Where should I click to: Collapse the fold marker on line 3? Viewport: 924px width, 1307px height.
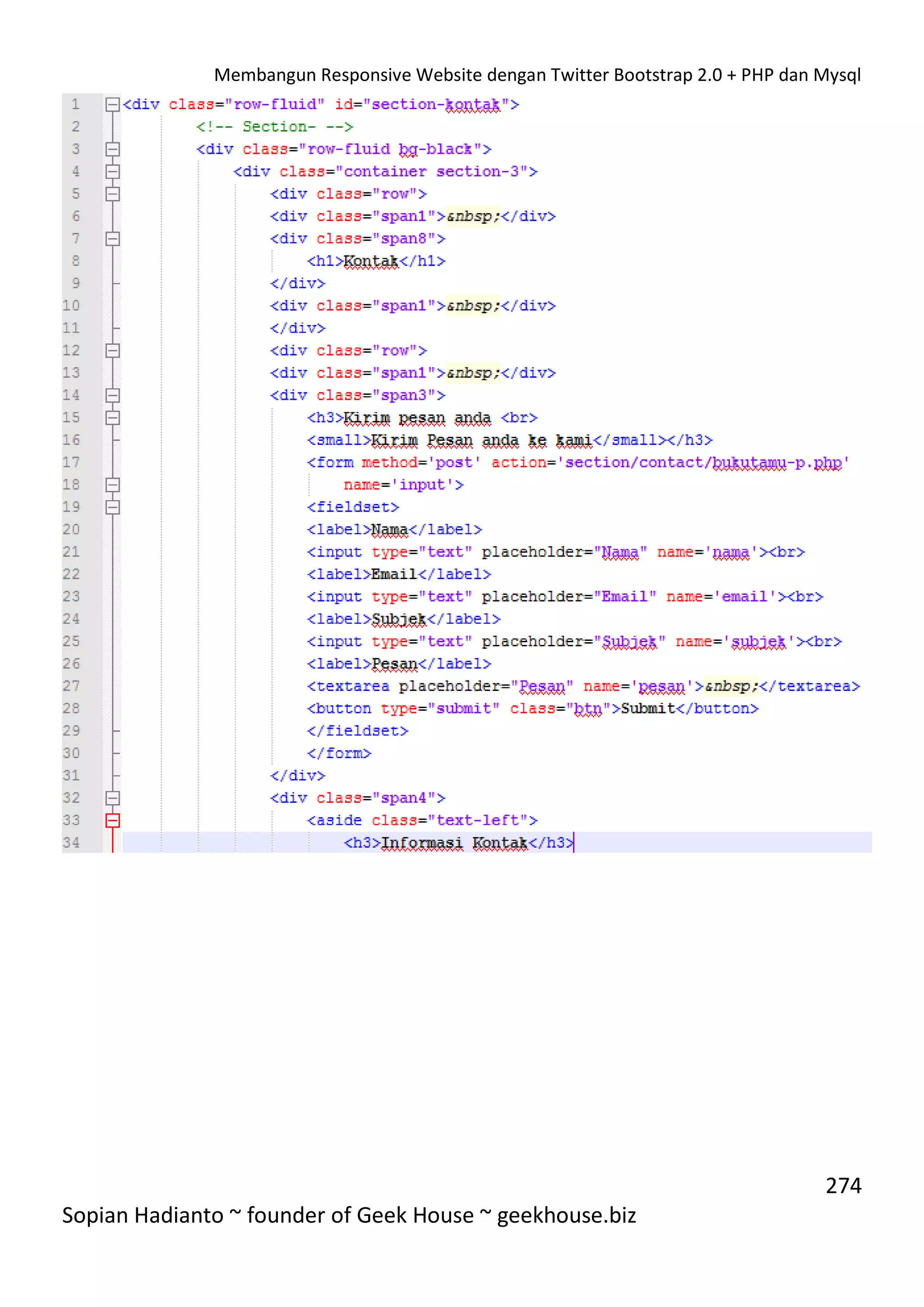click(x=113, y=149)
